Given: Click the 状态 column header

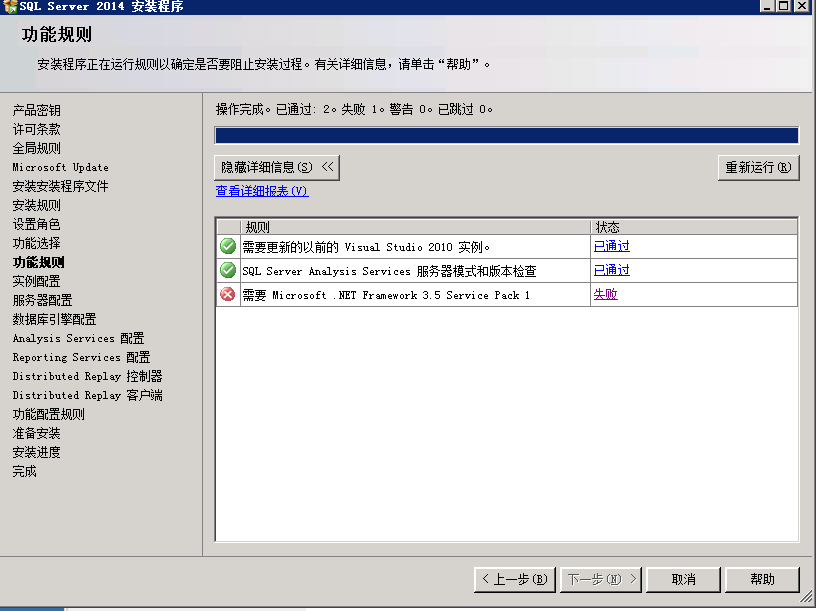Looking at the screenshot, I should [694, 227].
